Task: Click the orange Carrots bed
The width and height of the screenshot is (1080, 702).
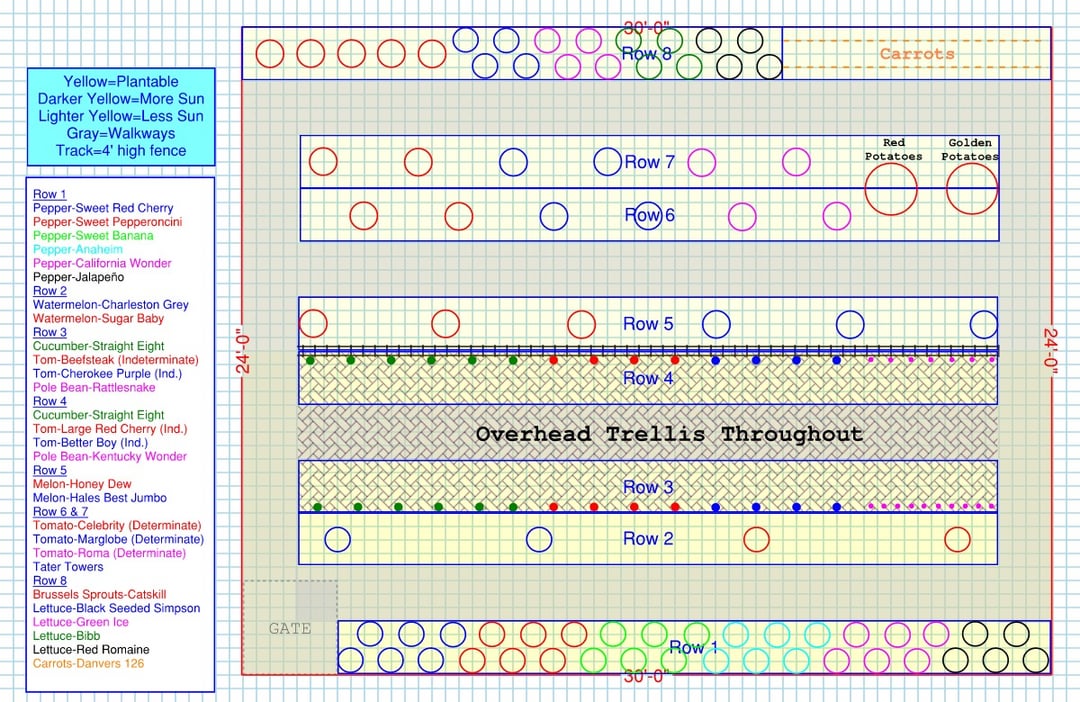Action: [916, 54]
